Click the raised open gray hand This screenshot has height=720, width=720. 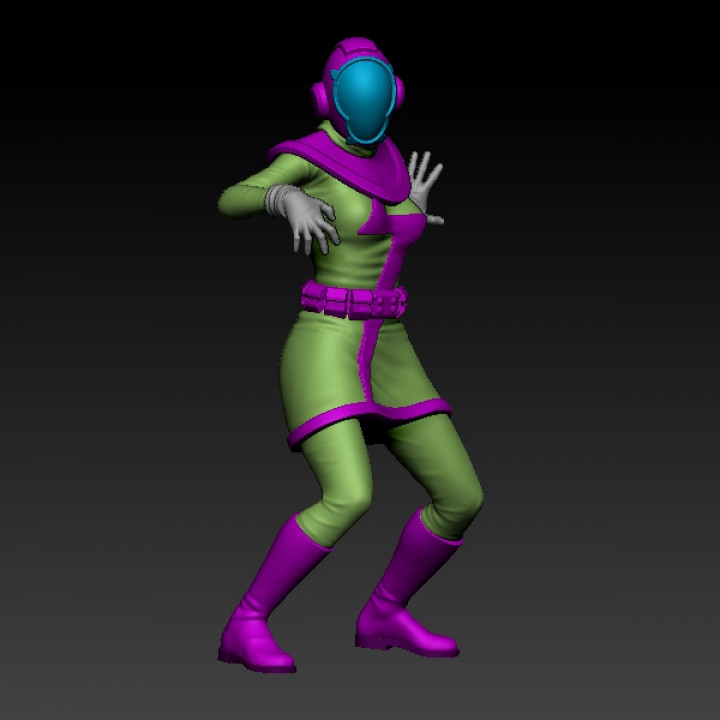(424, 180)
